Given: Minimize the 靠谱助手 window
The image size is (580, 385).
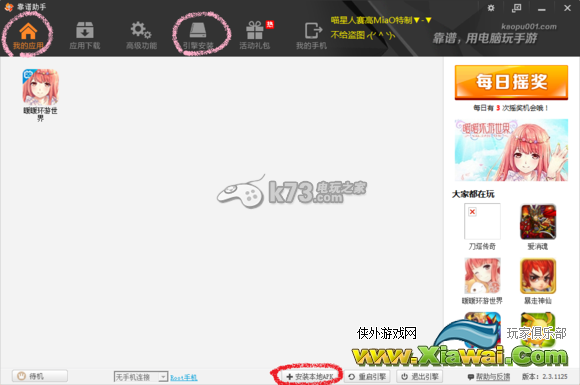Looking at the screenshot, I should pyautogui.click(x=542, y=9).
